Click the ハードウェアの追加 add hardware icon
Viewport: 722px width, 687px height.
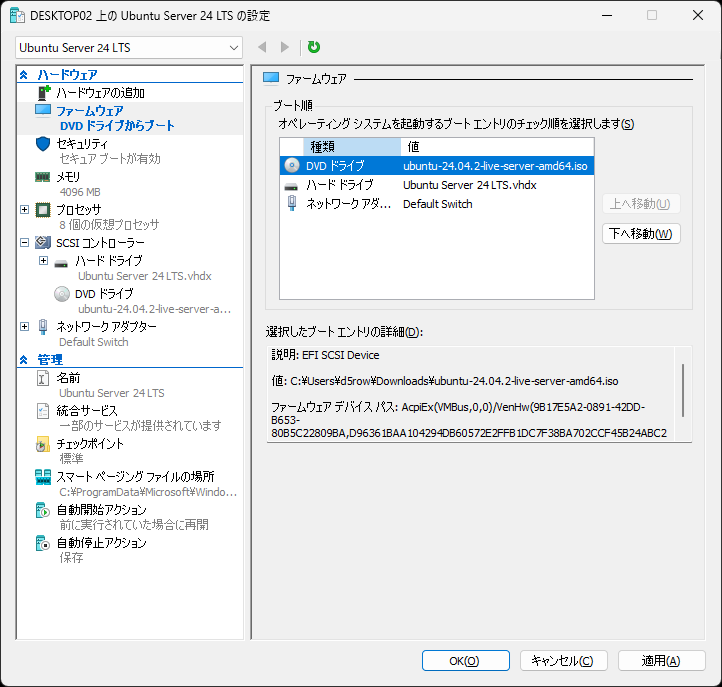point(43,93)
